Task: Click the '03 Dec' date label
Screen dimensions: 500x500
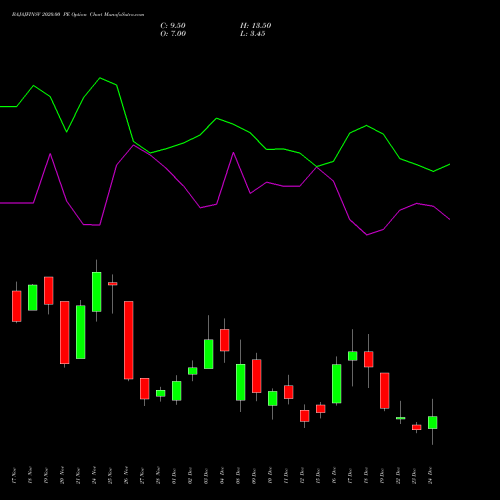Action: point(206,475)
